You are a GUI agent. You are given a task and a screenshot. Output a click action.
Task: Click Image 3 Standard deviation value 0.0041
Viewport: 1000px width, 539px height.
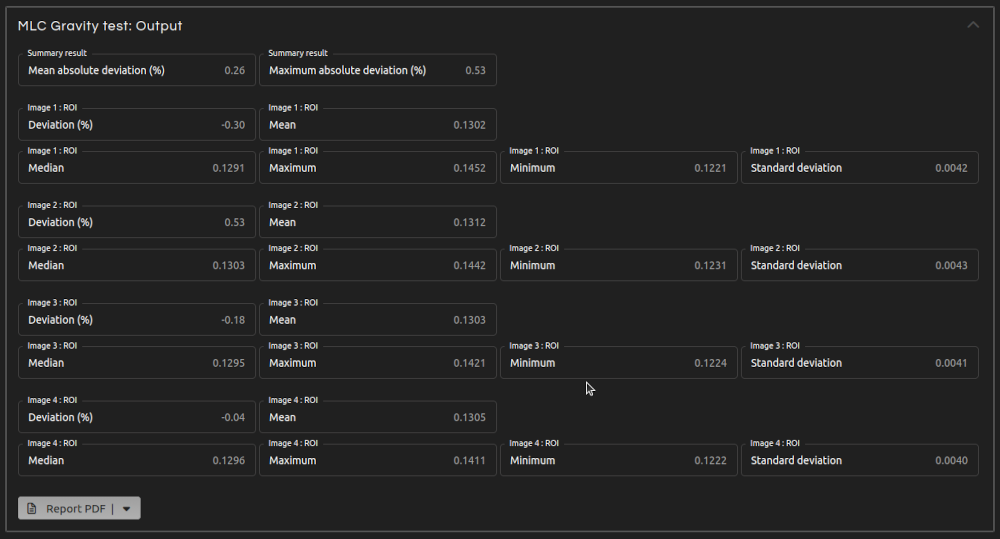pyautogui.click(x=951, y=363)
